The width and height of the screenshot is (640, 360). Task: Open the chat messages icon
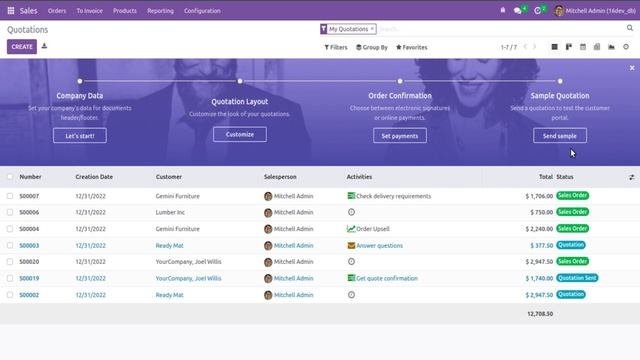[518, 11]
